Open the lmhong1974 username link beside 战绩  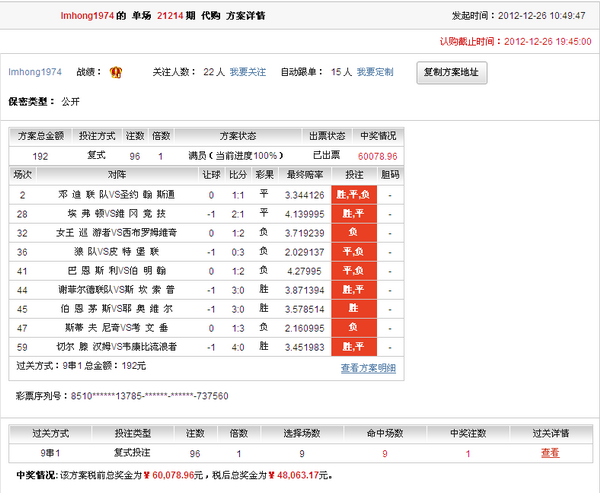(35, 73)
